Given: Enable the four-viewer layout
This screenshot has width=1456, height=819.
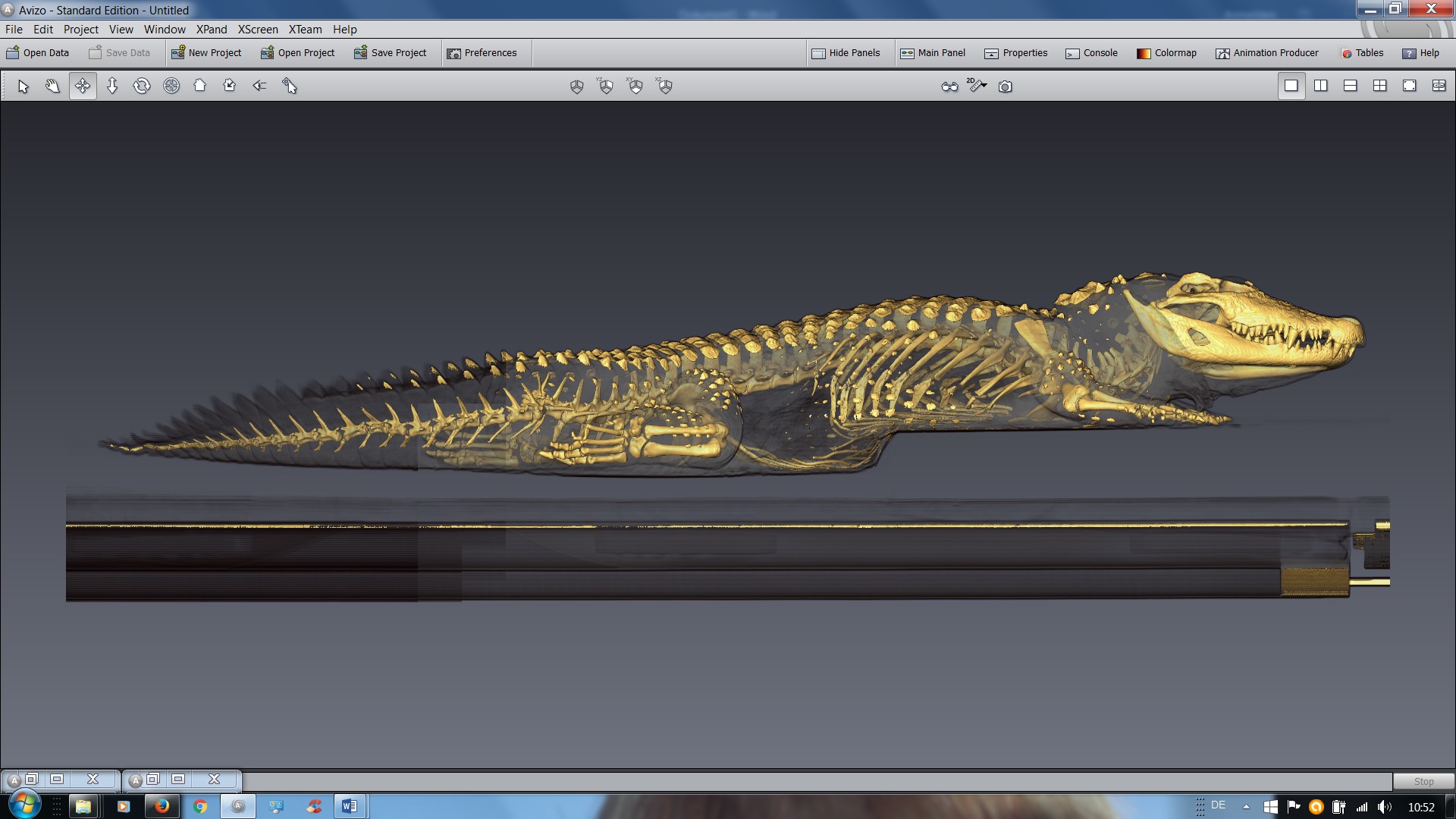Looking at the screenshot, I should tap(1380, 86).
